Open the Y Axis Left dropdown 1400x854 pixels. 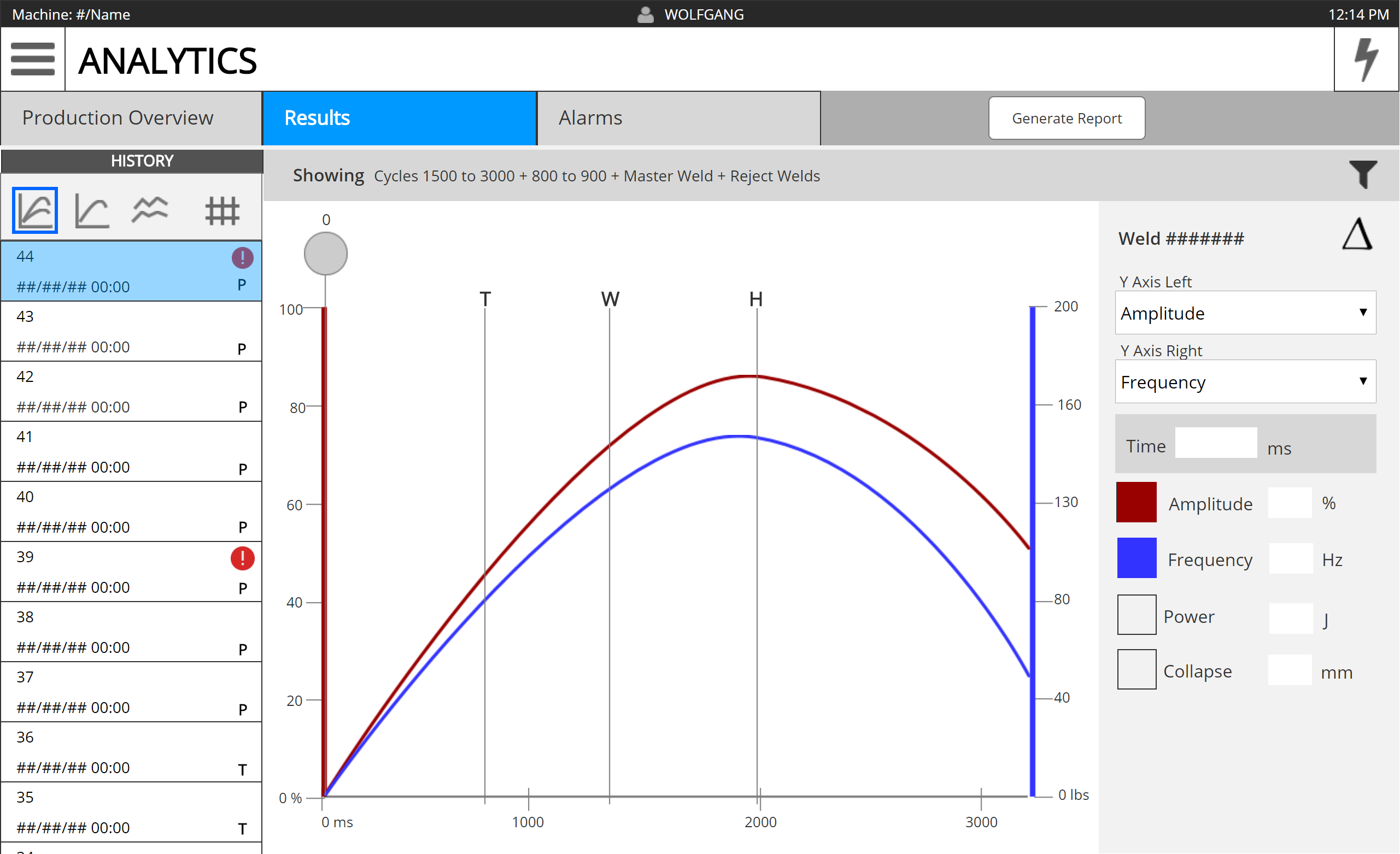[1245, 313]
